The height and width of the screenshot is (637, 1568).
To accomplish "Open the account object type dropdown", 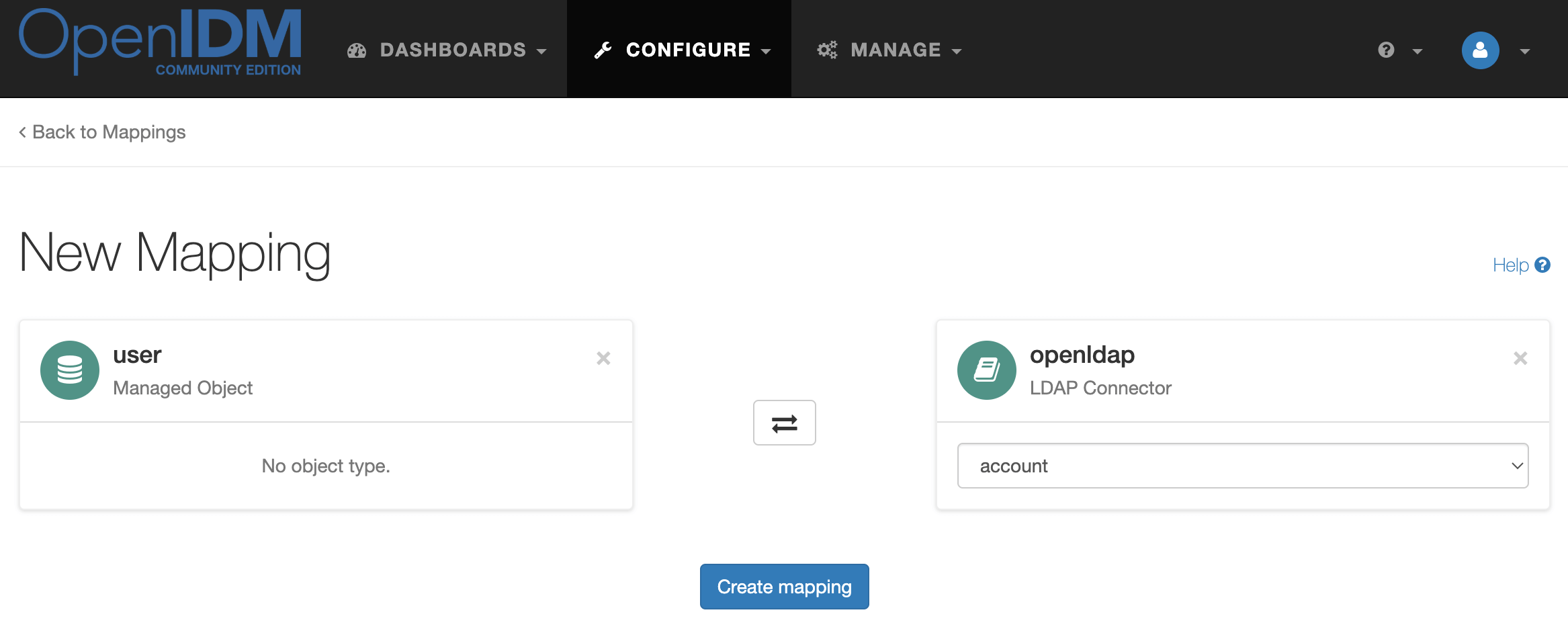I will (x=1243, y=466).
